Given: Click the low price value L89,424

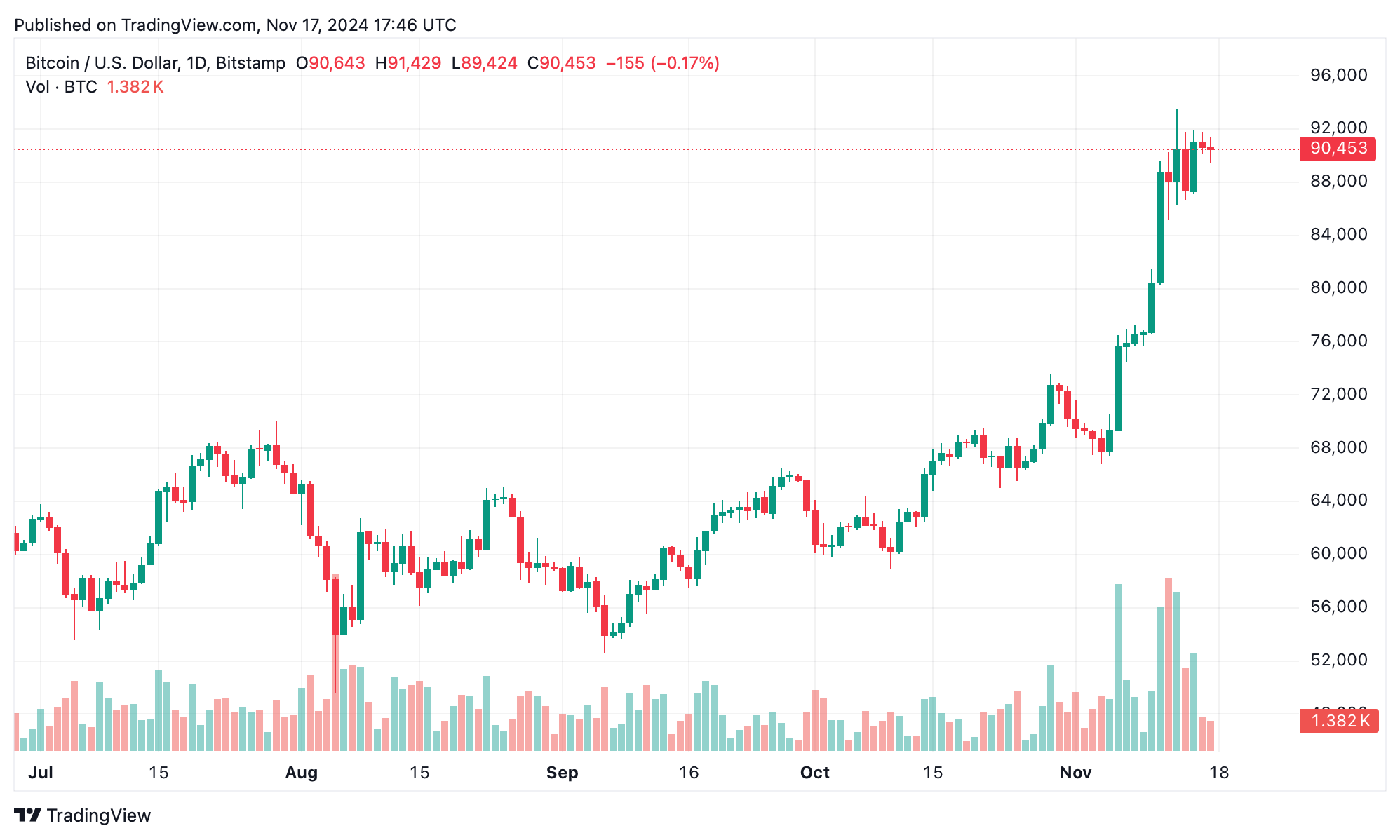Looking at the screenshot, I should click(x=484, y=63).
